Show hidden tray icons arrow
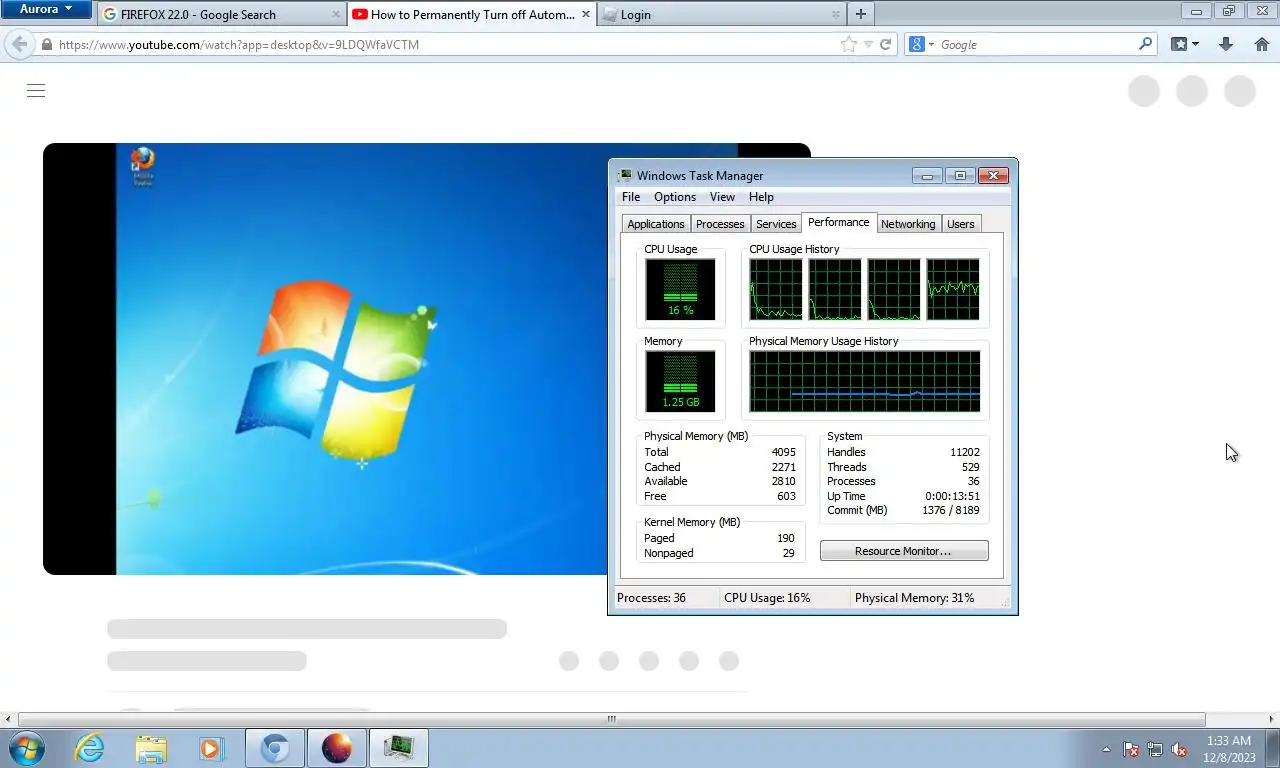 point(1106,749)
